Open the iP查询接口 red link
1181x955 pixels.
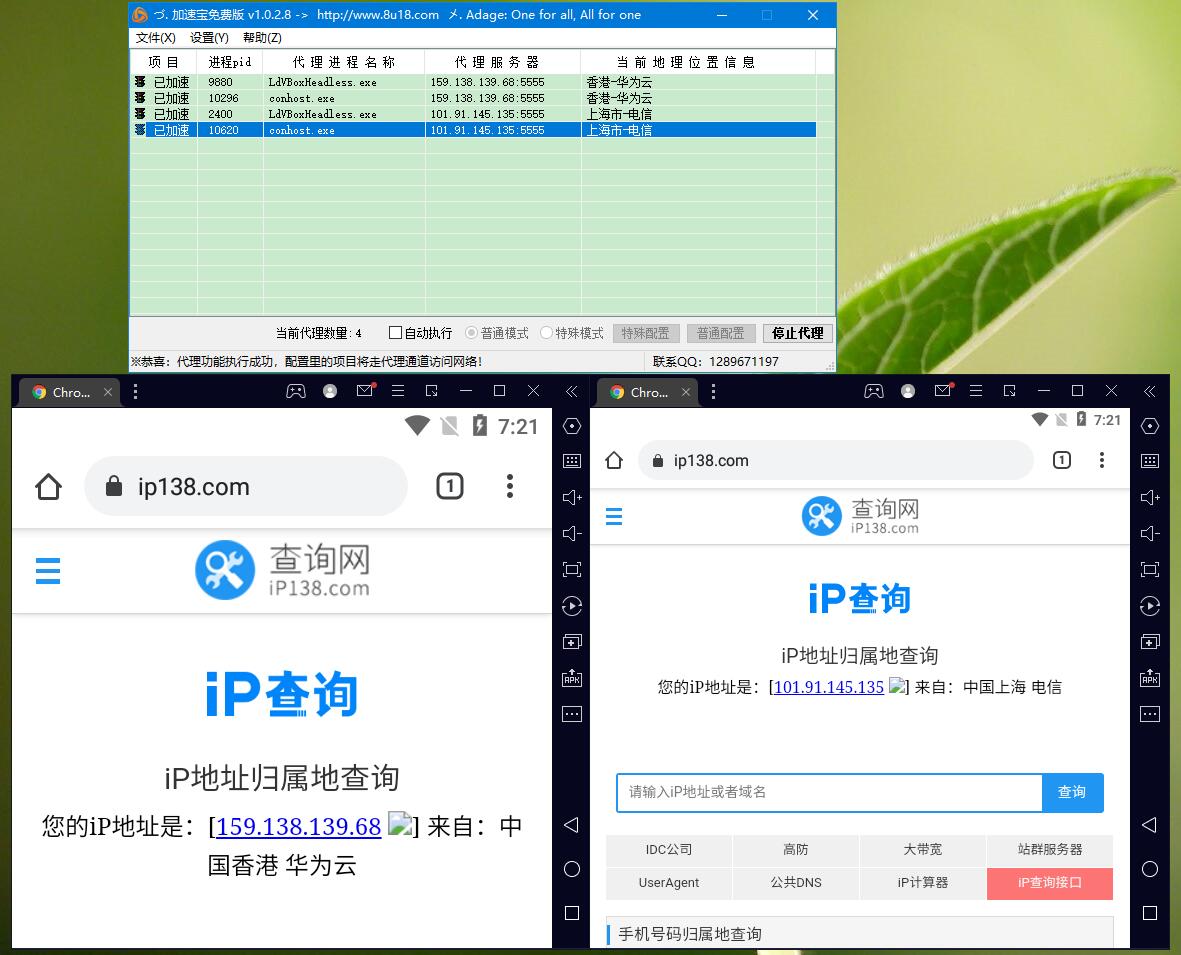point(1049,883)
